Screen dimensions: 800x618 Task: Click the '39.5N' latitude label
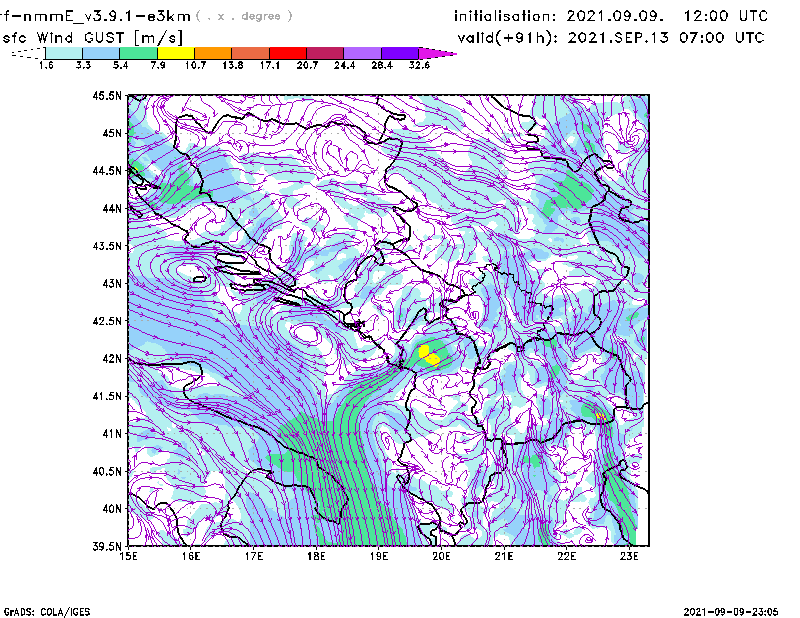coord(107,547)
